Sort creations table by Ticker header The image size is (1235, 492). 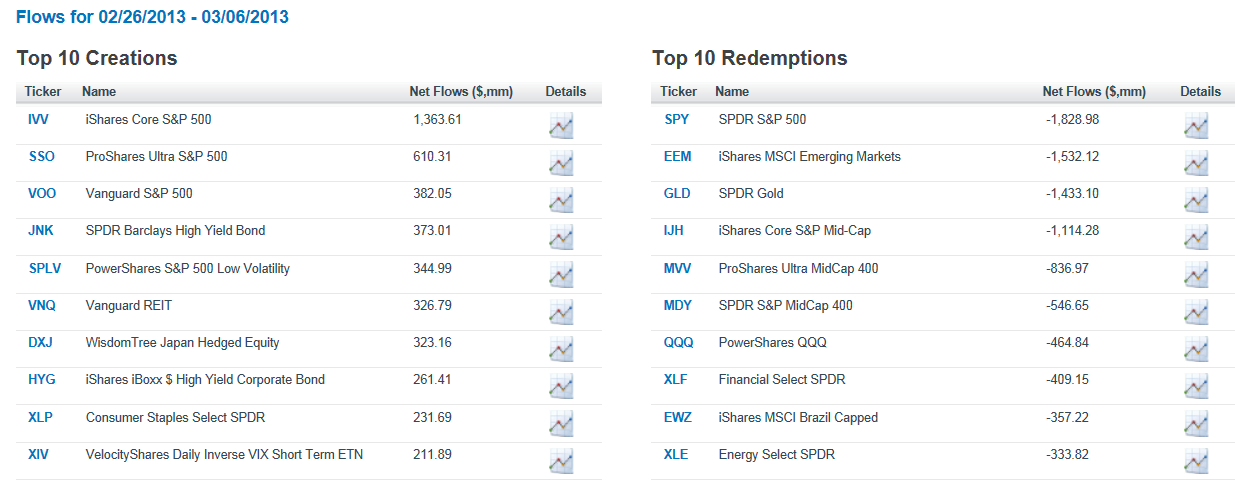coord(43,92)
